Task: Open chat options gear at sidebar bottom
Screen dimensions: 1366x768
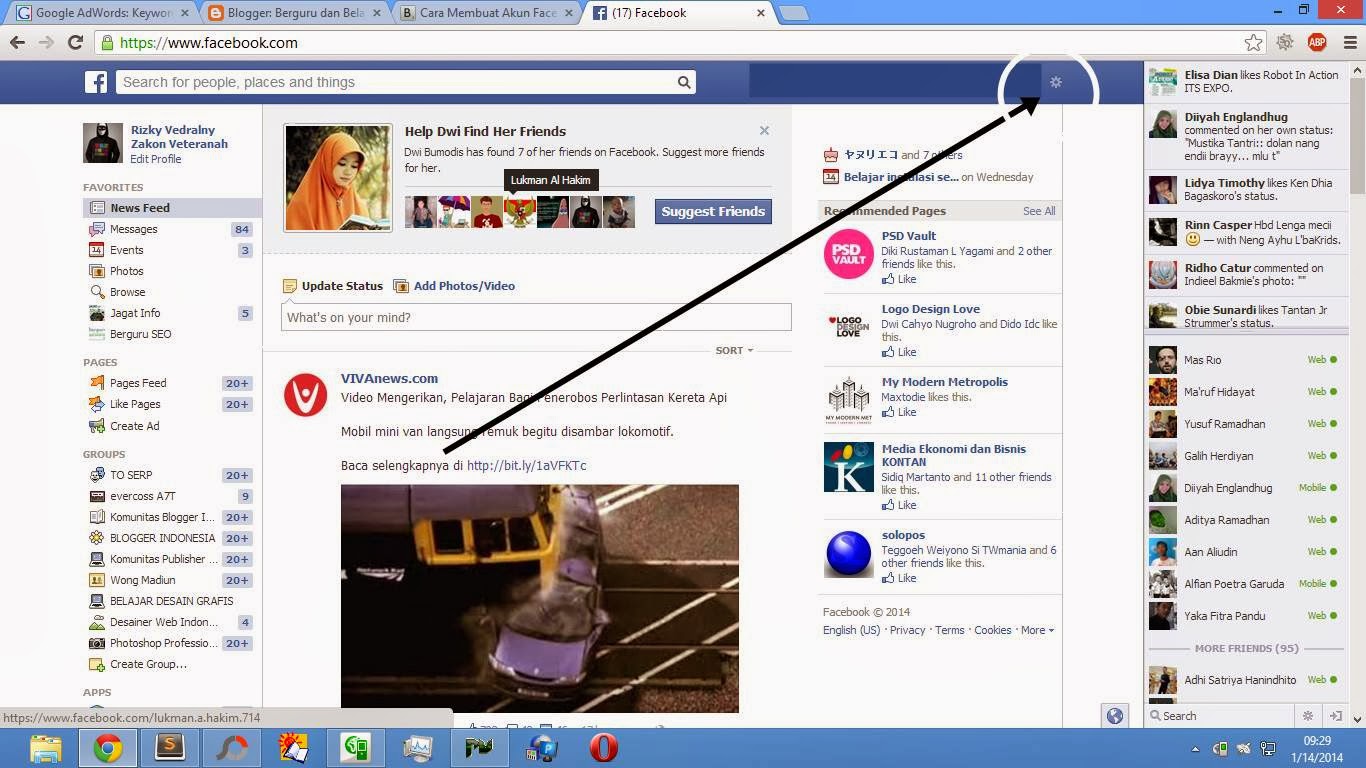Action: pyautogui.click(x=1307, y=716)
